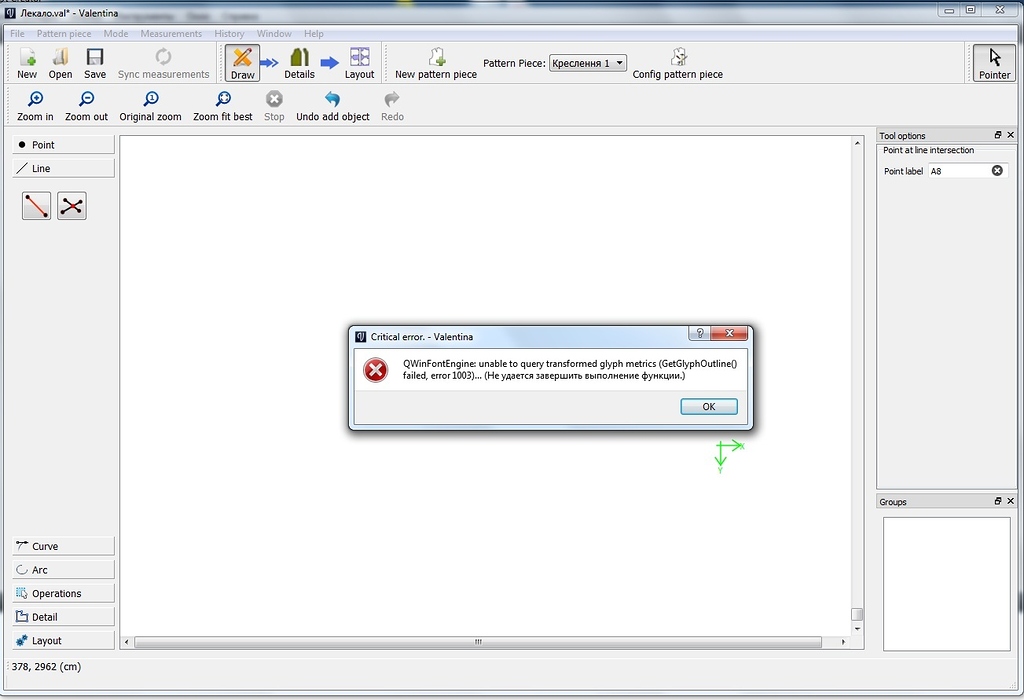Save the pattern using the Save icon

tap(94, 62)
